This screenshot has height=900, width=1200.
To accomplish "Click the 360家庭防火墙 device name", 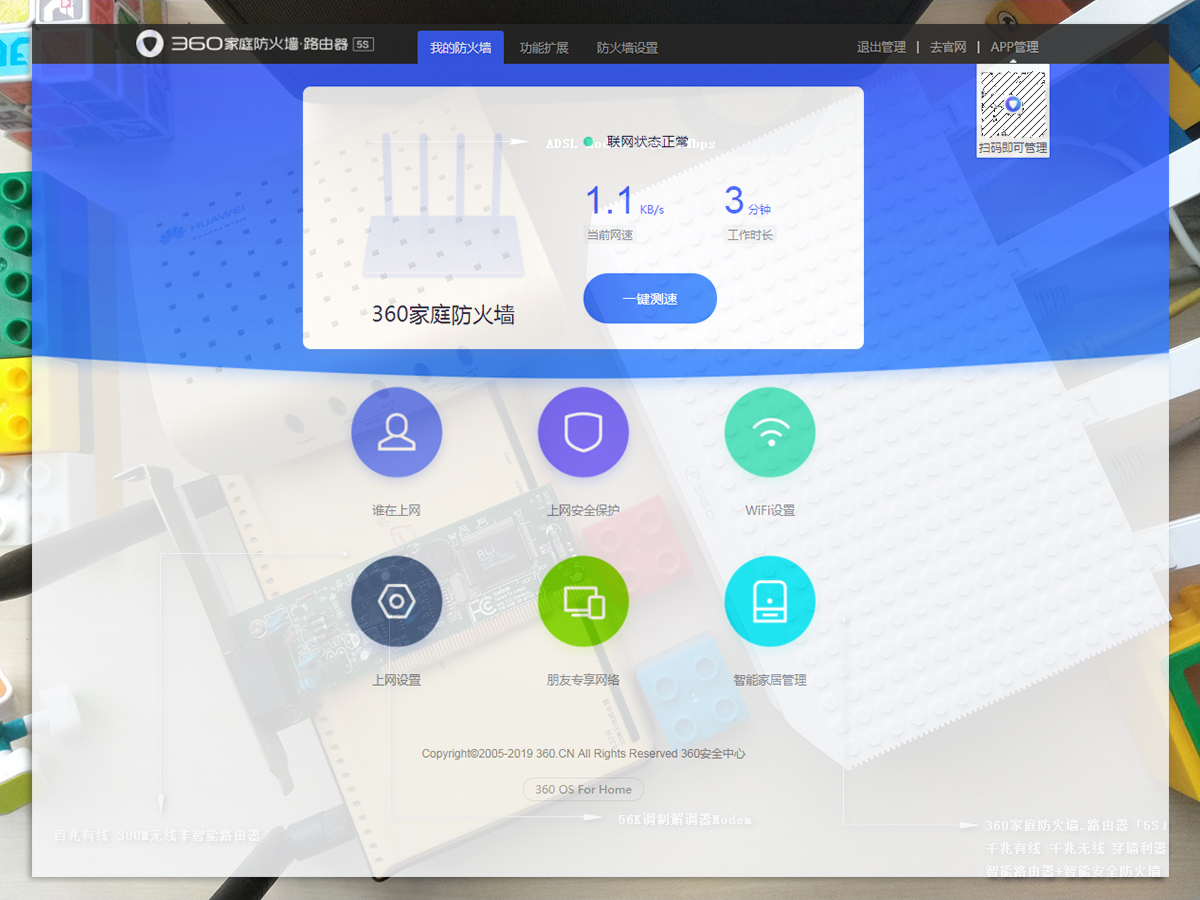I will tap(443, 315).
